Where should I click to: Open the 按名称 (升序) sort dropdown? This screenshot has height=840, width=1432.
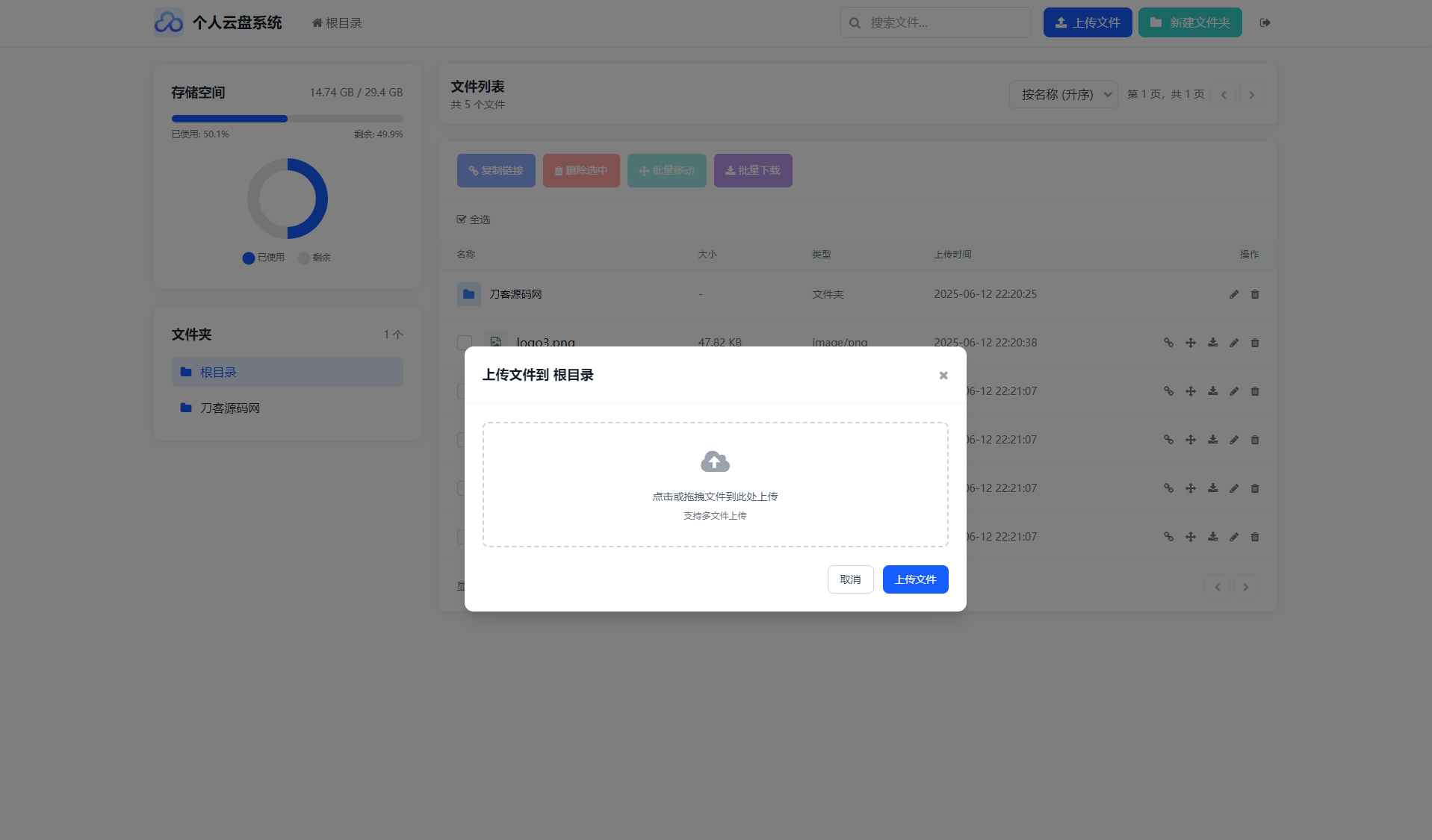coord(1063,94)
